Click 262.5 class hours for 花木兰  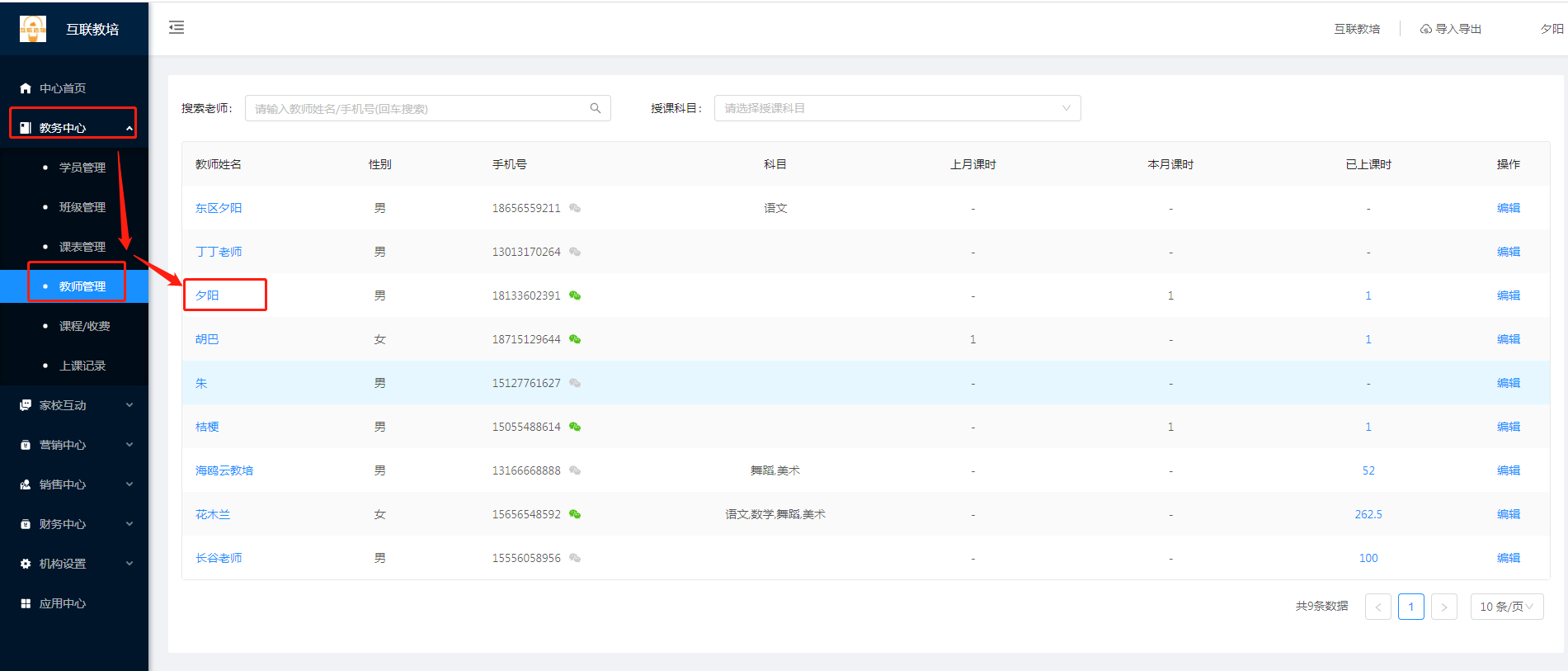pyautogui.click(x=1368, y=514)
